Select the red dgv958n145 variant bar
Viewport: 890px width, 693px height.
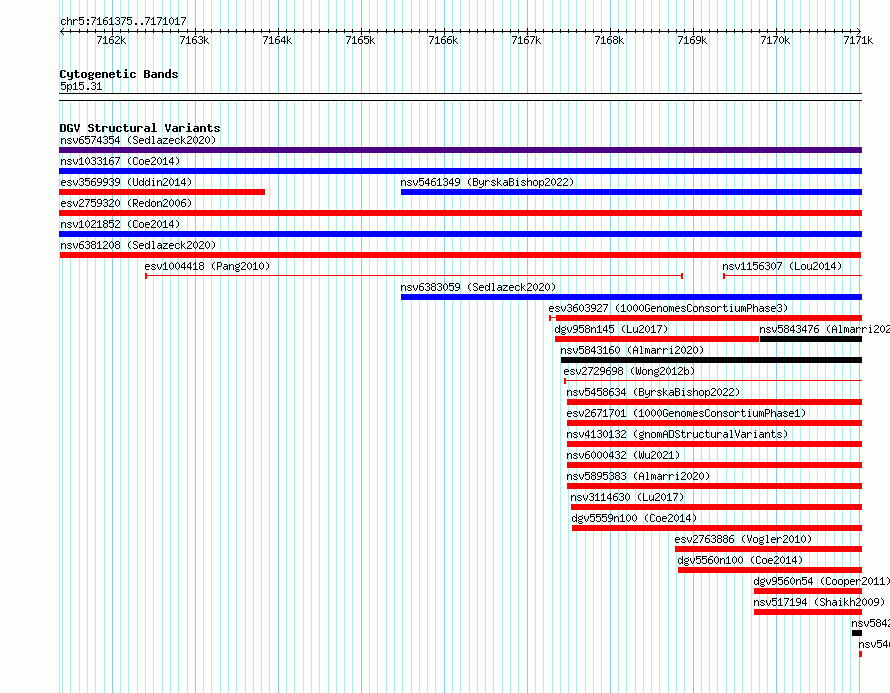[x=657, y=339]
